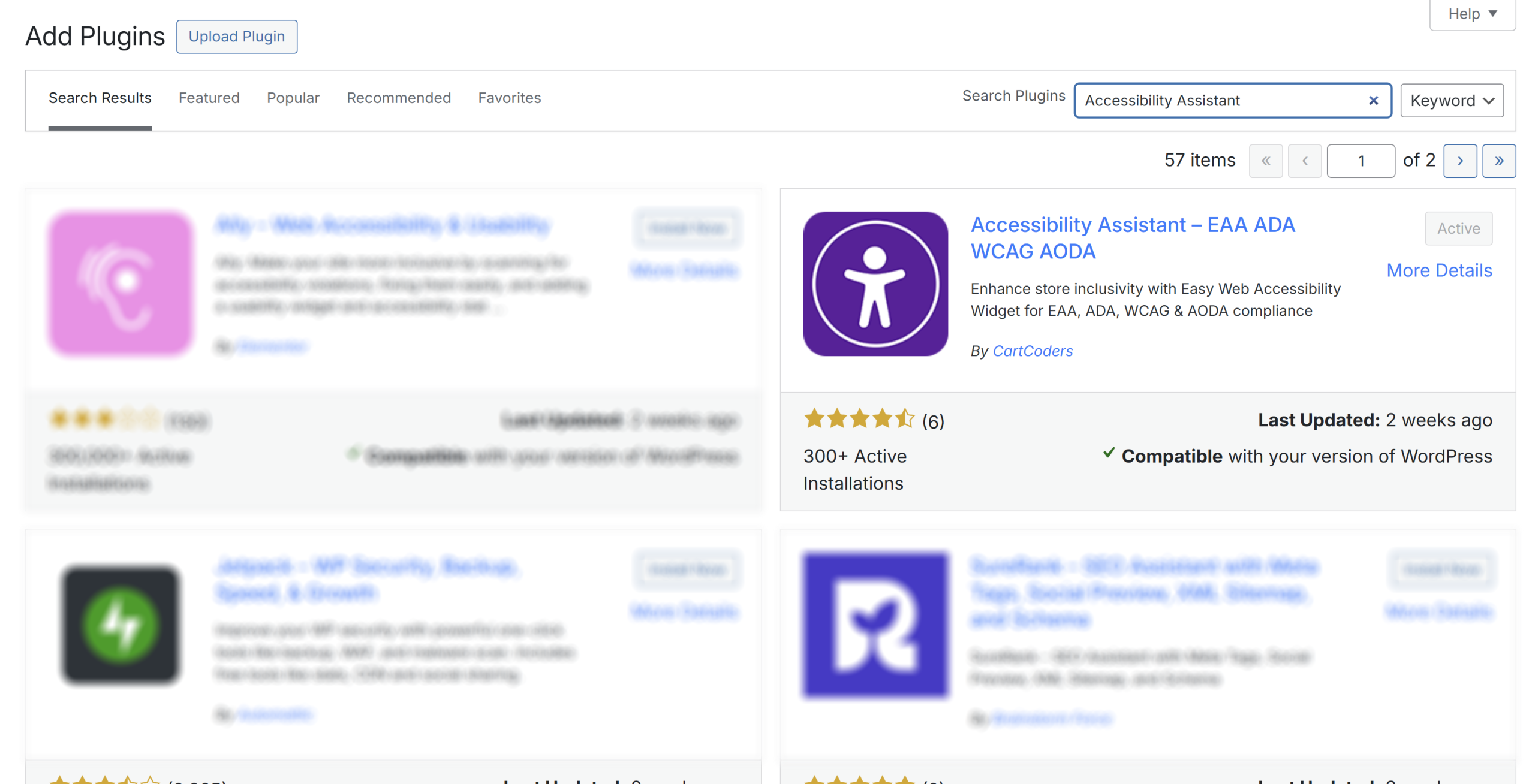
Task: Click the Accessibility Assistant plugin icon
Action: 875,284
